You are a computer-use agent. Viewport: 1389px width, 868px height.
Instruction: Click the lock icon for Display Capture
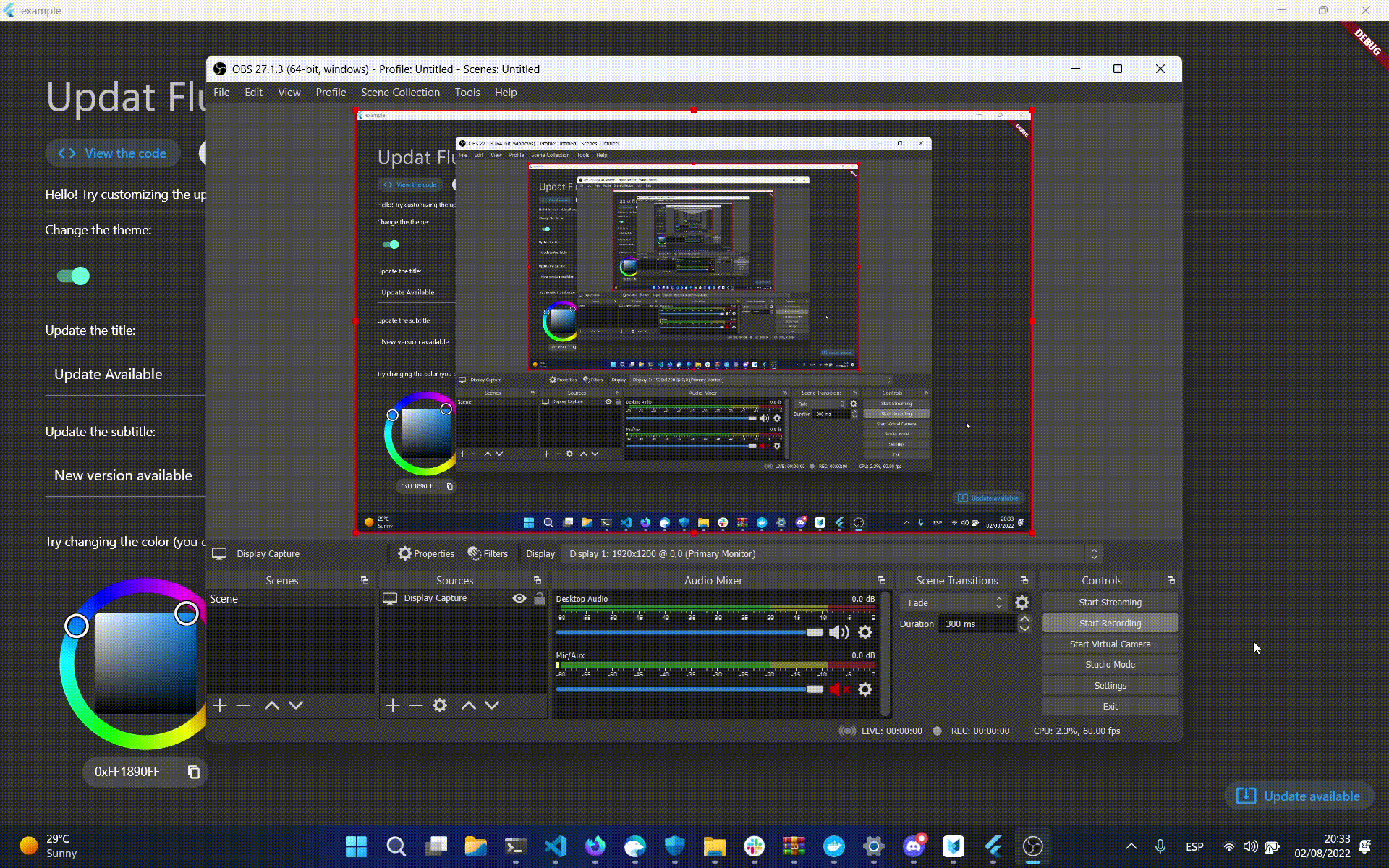(x=540, y=598)
